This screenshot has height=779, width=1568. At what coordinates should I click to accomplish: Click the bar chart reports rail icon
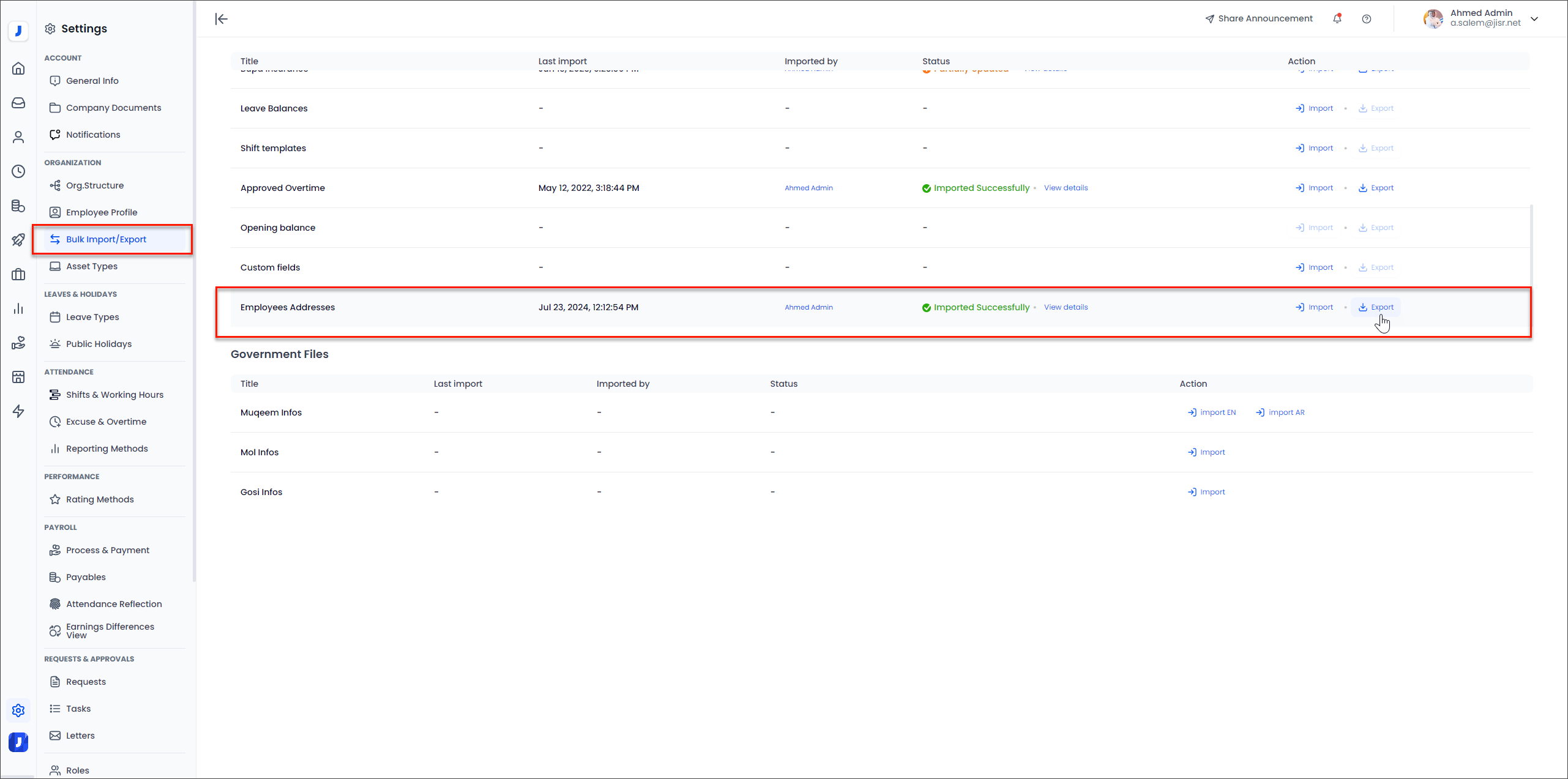tap(18, 309)
